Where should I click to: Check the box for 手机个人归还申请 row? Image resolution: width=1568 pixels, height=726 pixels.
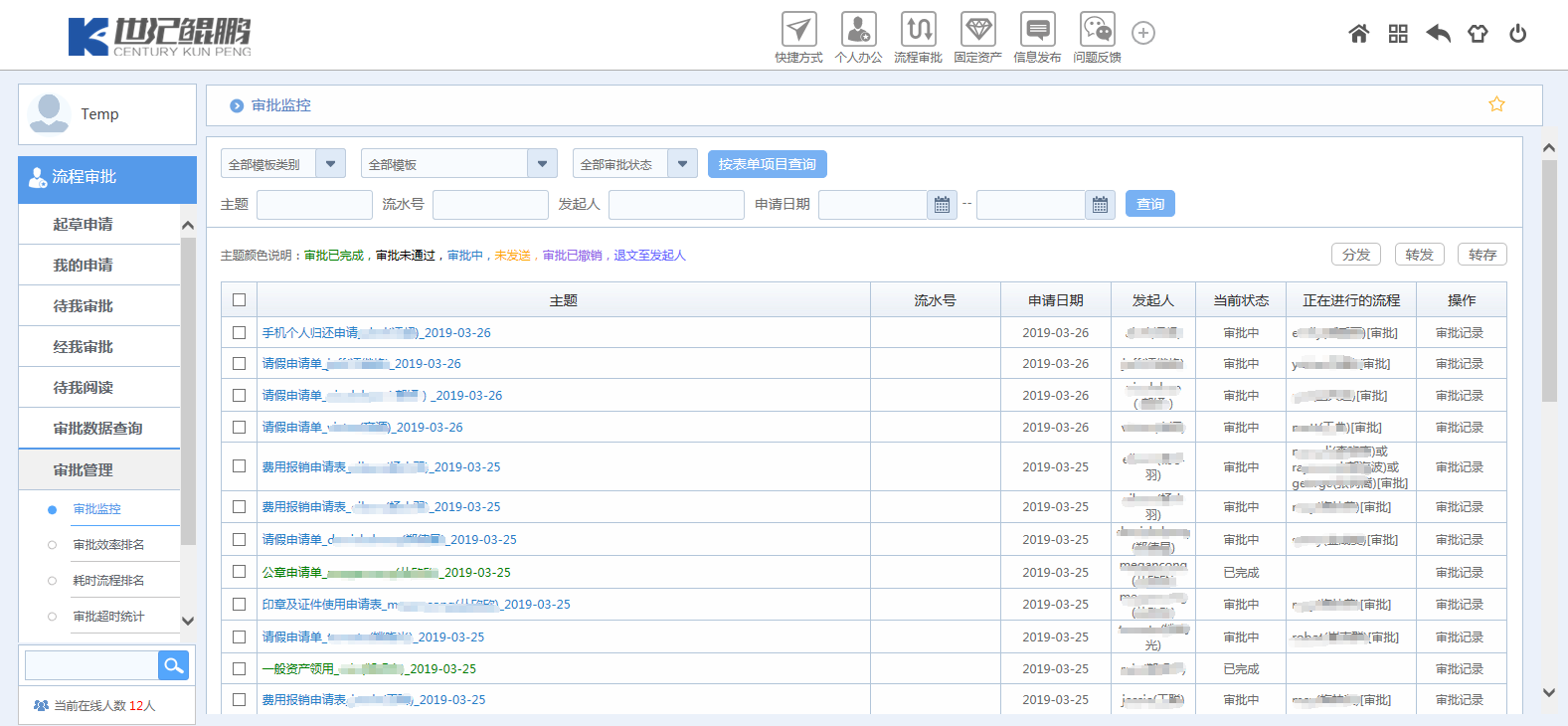tap(239, 333)
